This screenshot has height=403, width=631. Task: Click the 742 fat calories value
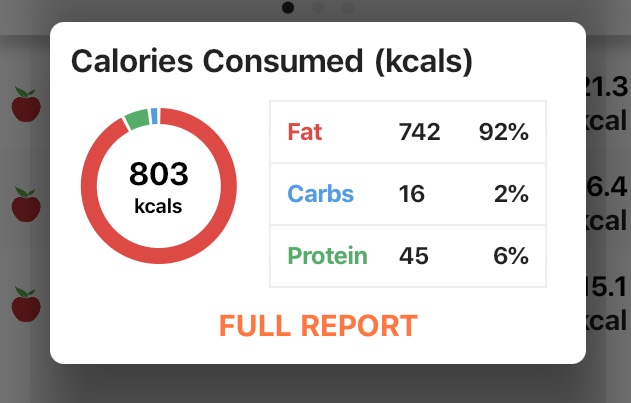419,132
